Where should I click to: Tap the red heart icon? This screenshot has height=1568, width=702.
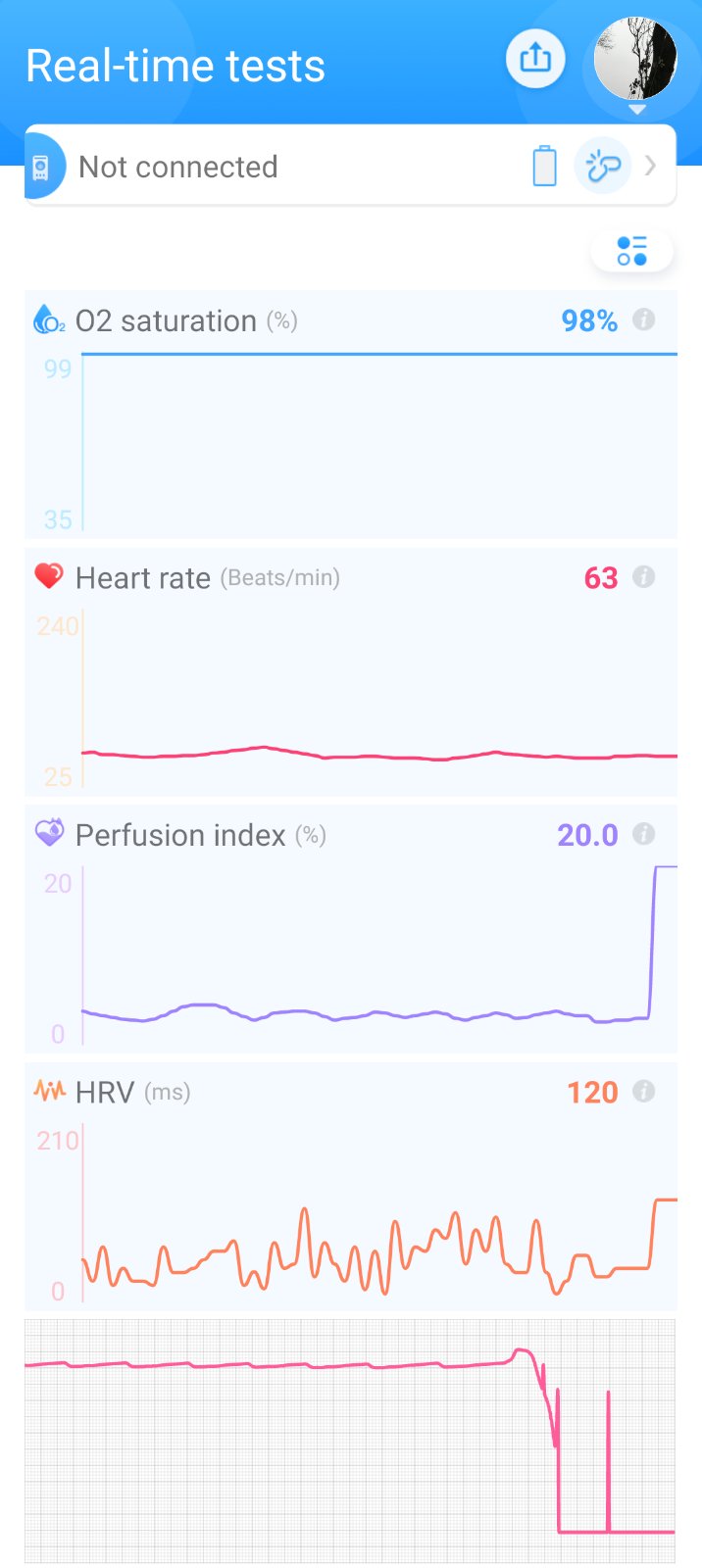point(48,576)
